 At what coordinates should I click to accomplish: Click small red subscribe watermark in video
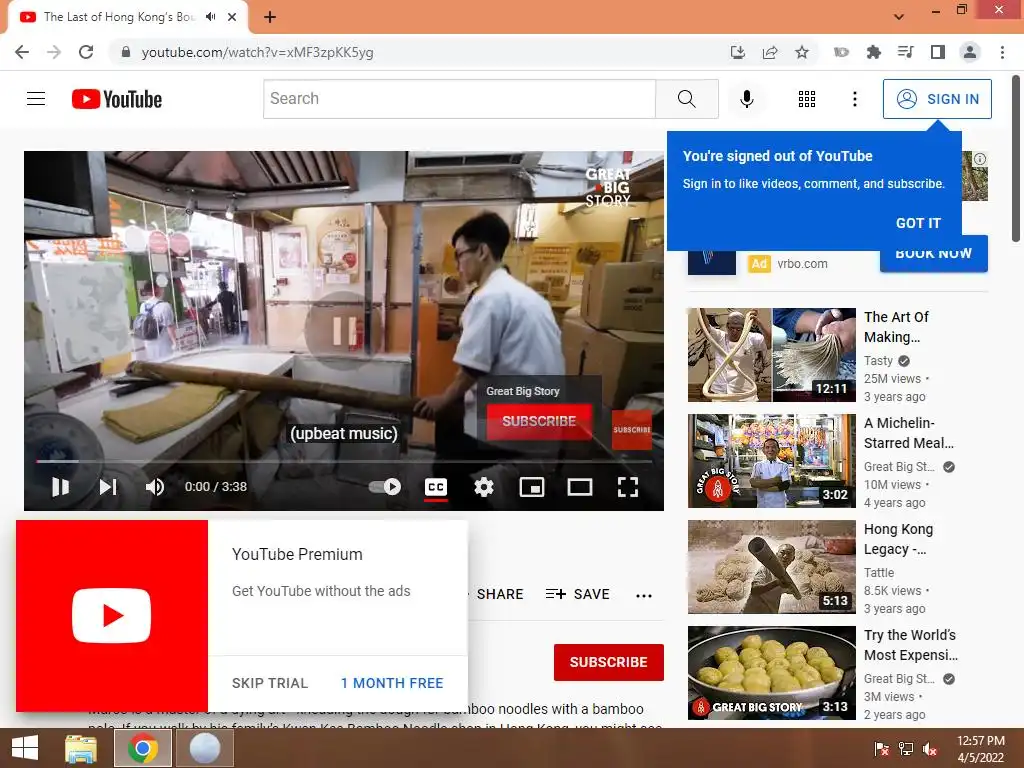[x=632, y=430]
